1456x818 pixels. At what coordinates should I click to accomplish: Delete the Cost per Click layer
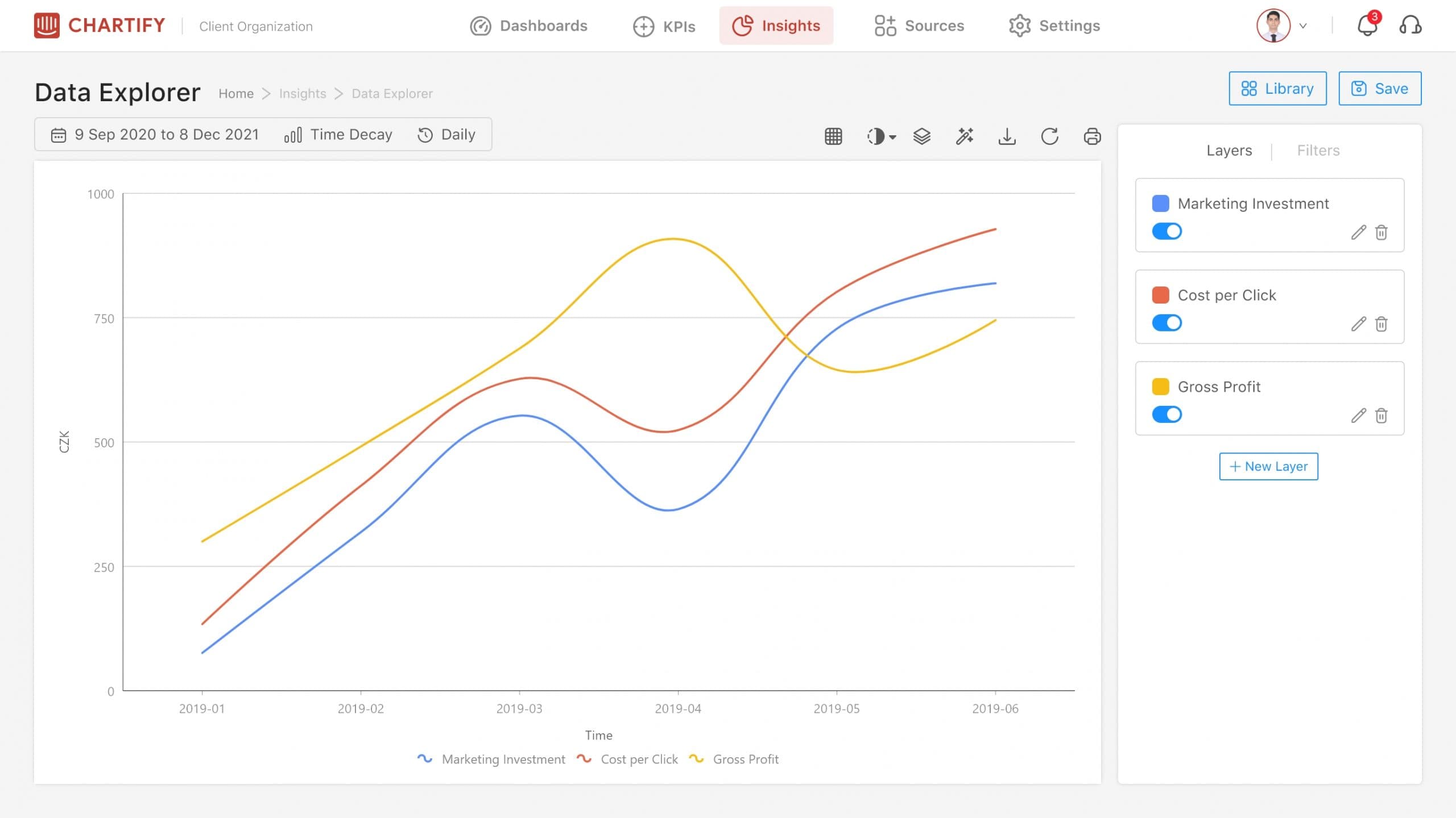click(x=1381, y=324)
